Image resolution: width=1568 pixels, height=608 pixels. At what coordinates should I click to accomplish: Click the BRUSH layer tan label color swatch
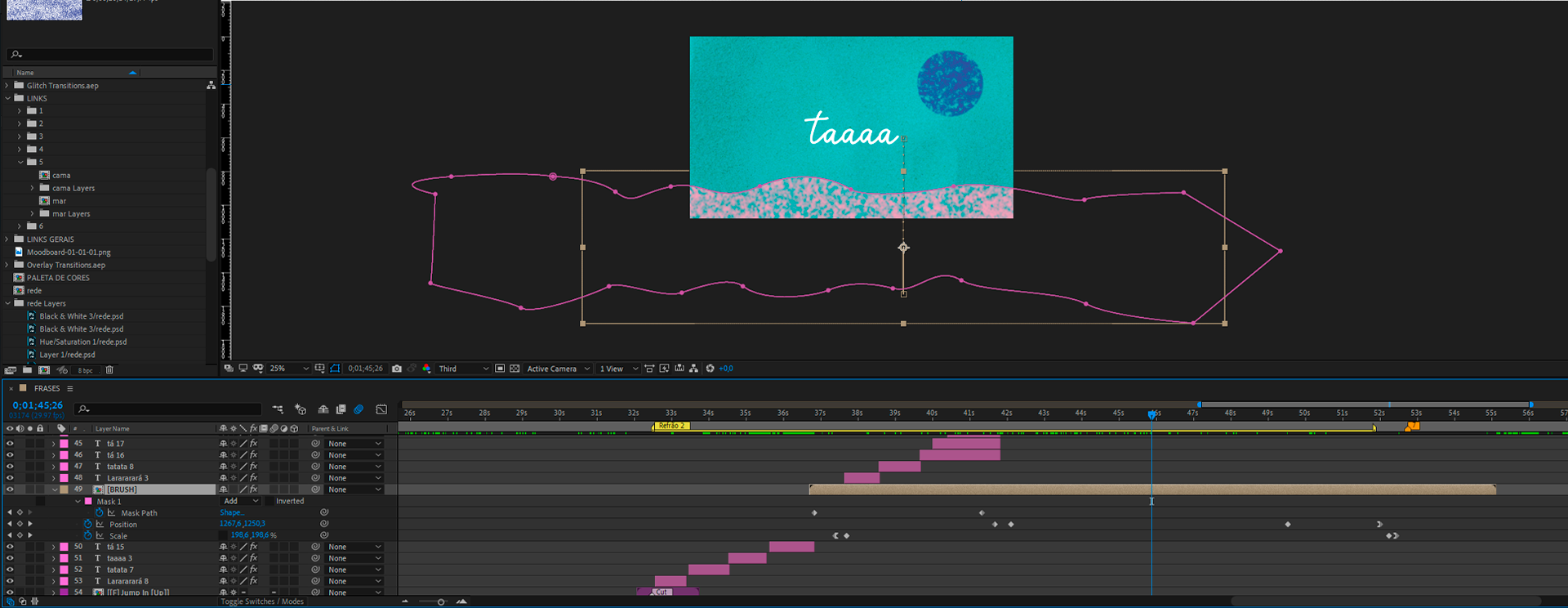[64, 490]
